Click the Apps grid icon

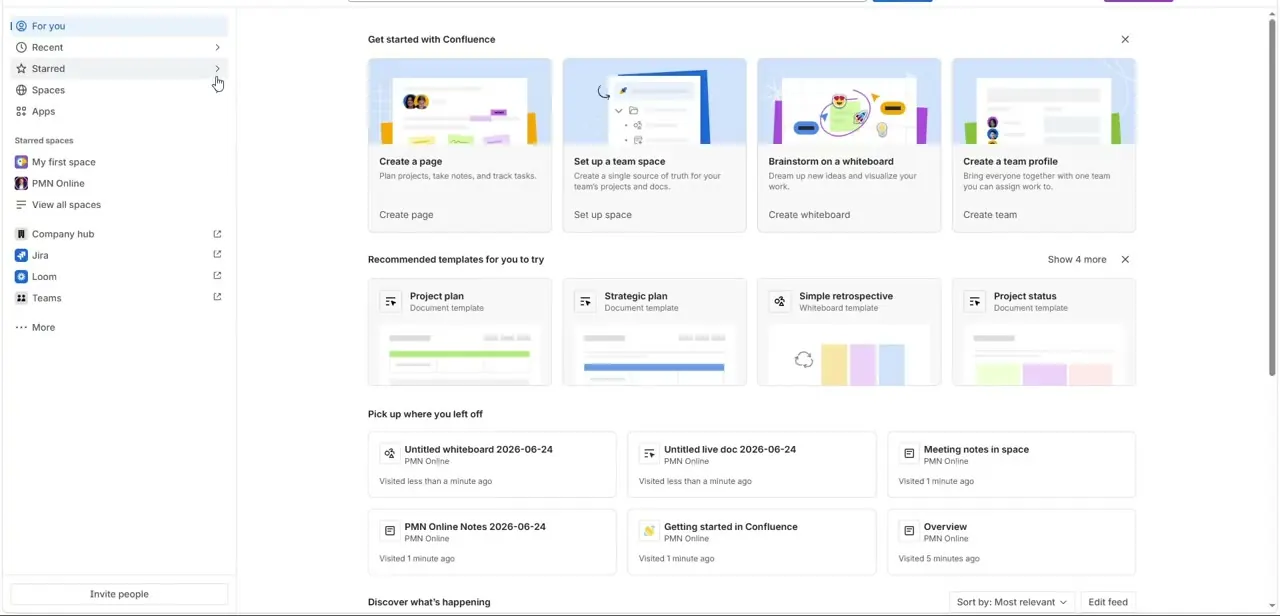point(21,111)
